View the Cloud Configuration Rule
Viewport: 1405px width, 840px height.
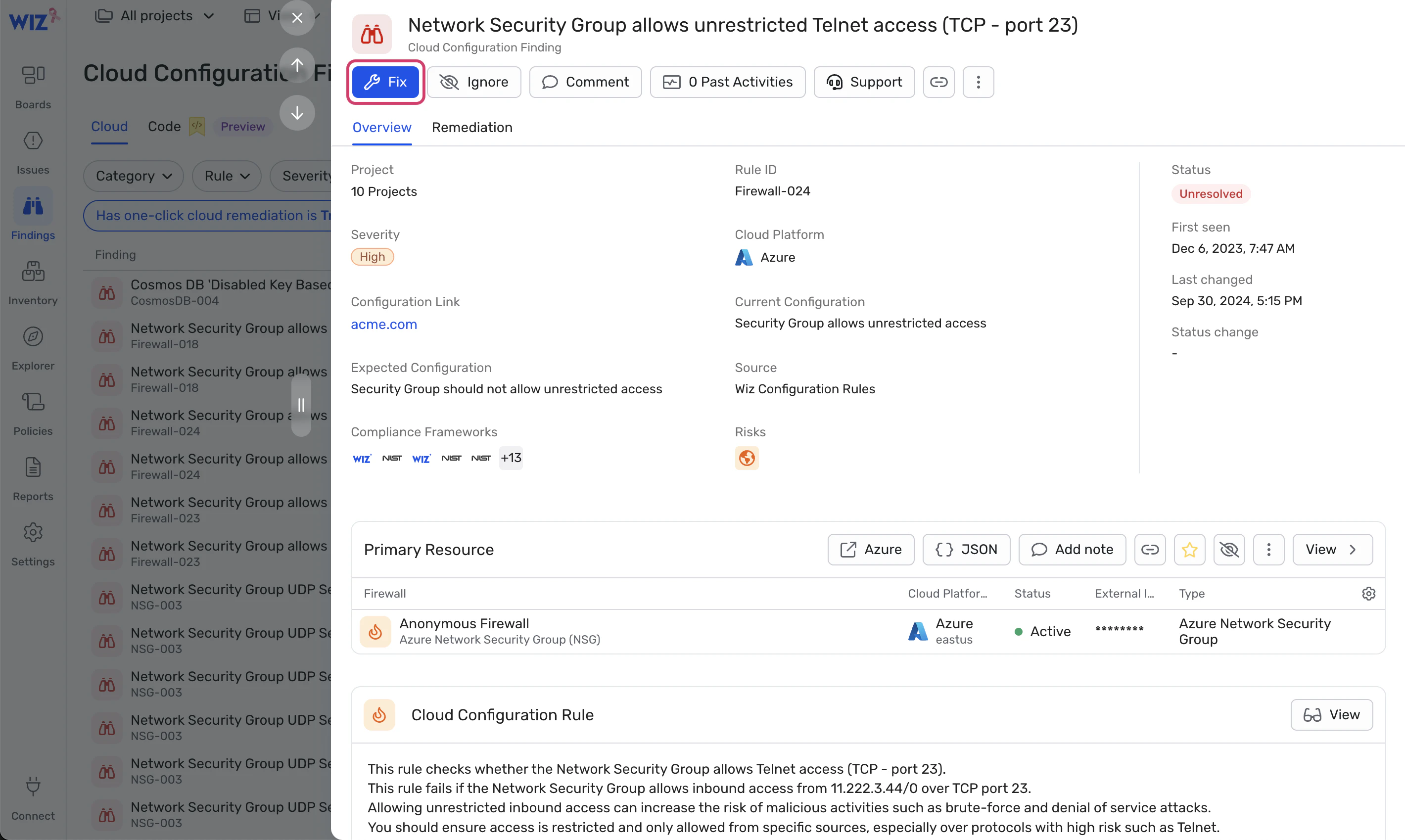1331,715
